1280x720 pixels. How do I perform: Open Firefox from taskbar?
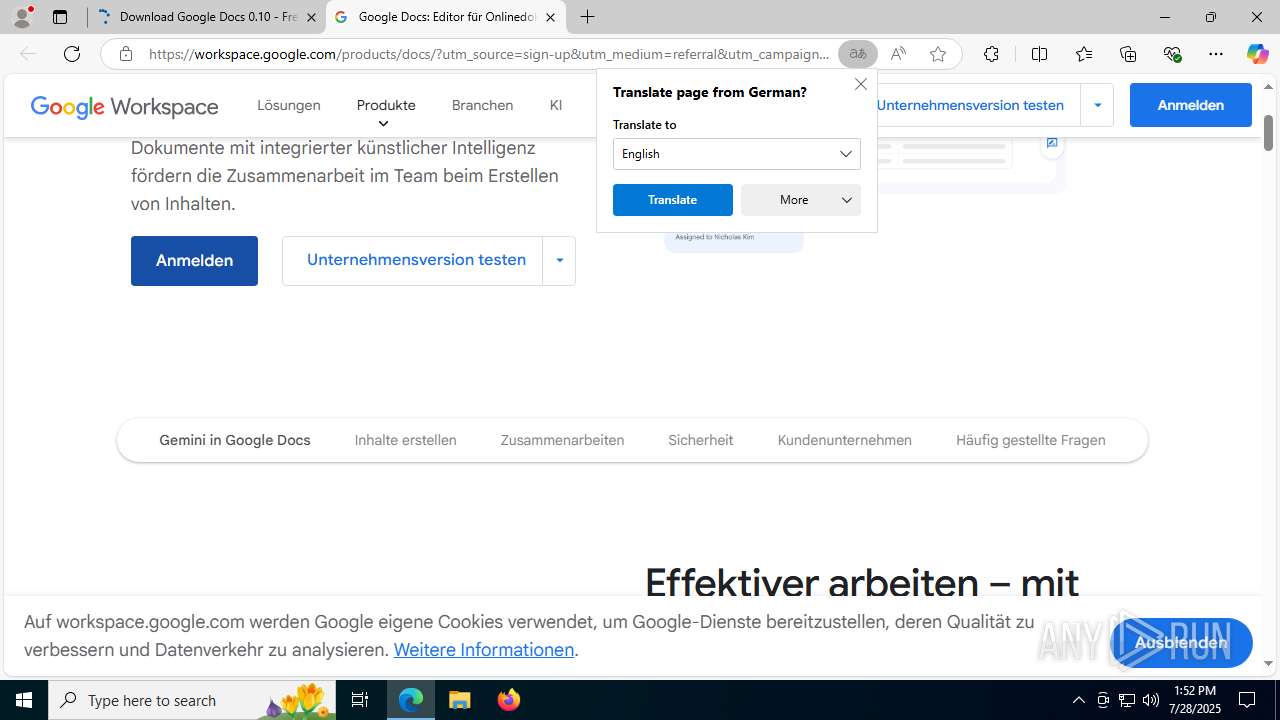509,700
